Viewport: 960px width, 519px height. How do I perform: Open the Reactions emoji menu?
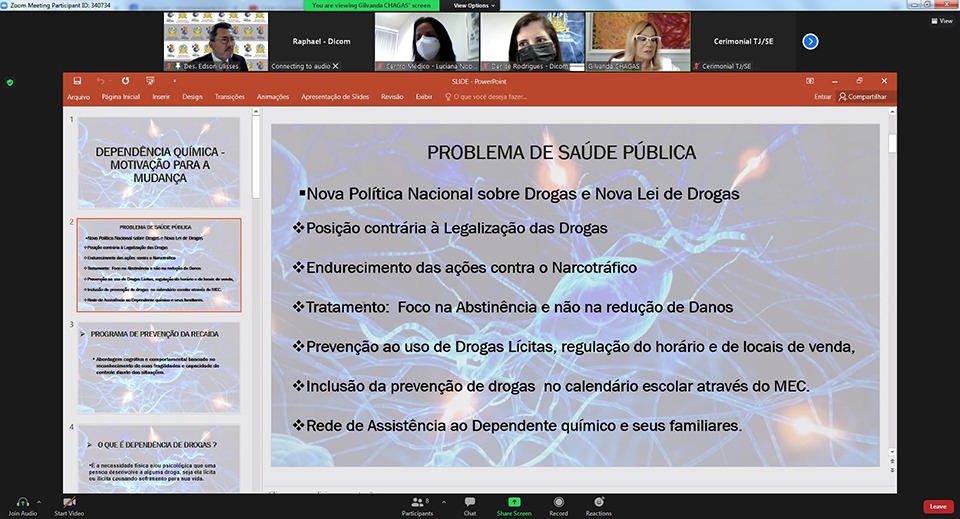(x=599, y=501)
